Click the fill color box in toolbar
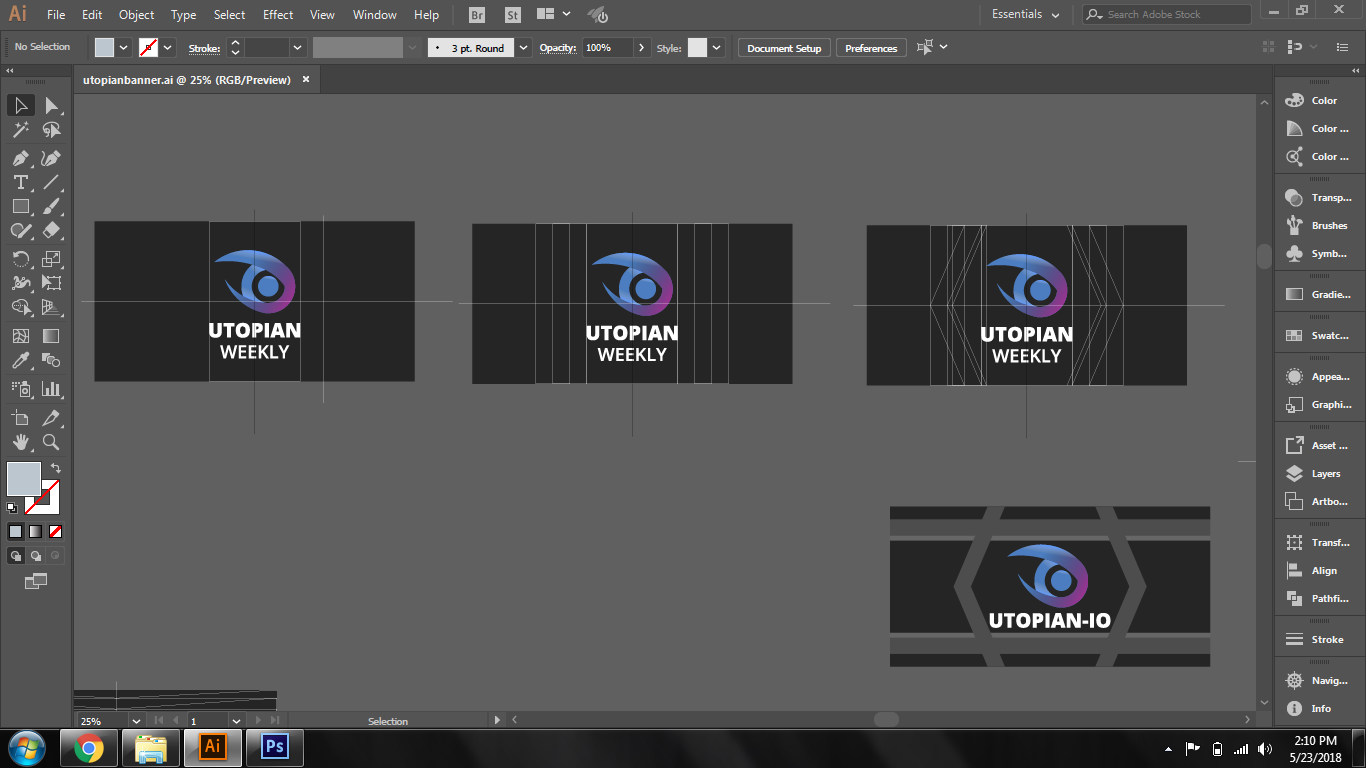Image resolution: width=1366 pixels, height=768 pixels. point(24,479)
